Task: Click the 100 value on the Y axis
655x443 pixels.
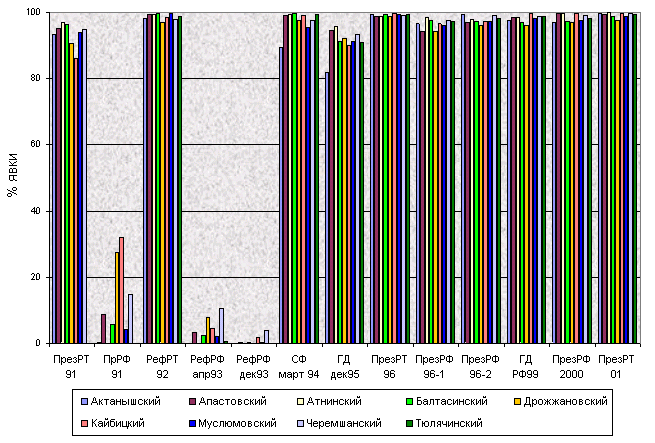Action: (33, 13)
